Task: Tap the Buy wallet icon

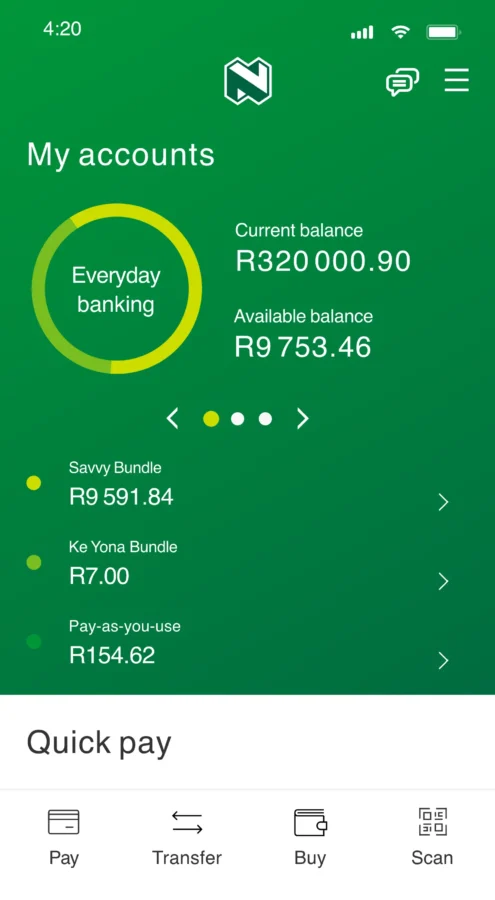Action: (x=310, y=822)
